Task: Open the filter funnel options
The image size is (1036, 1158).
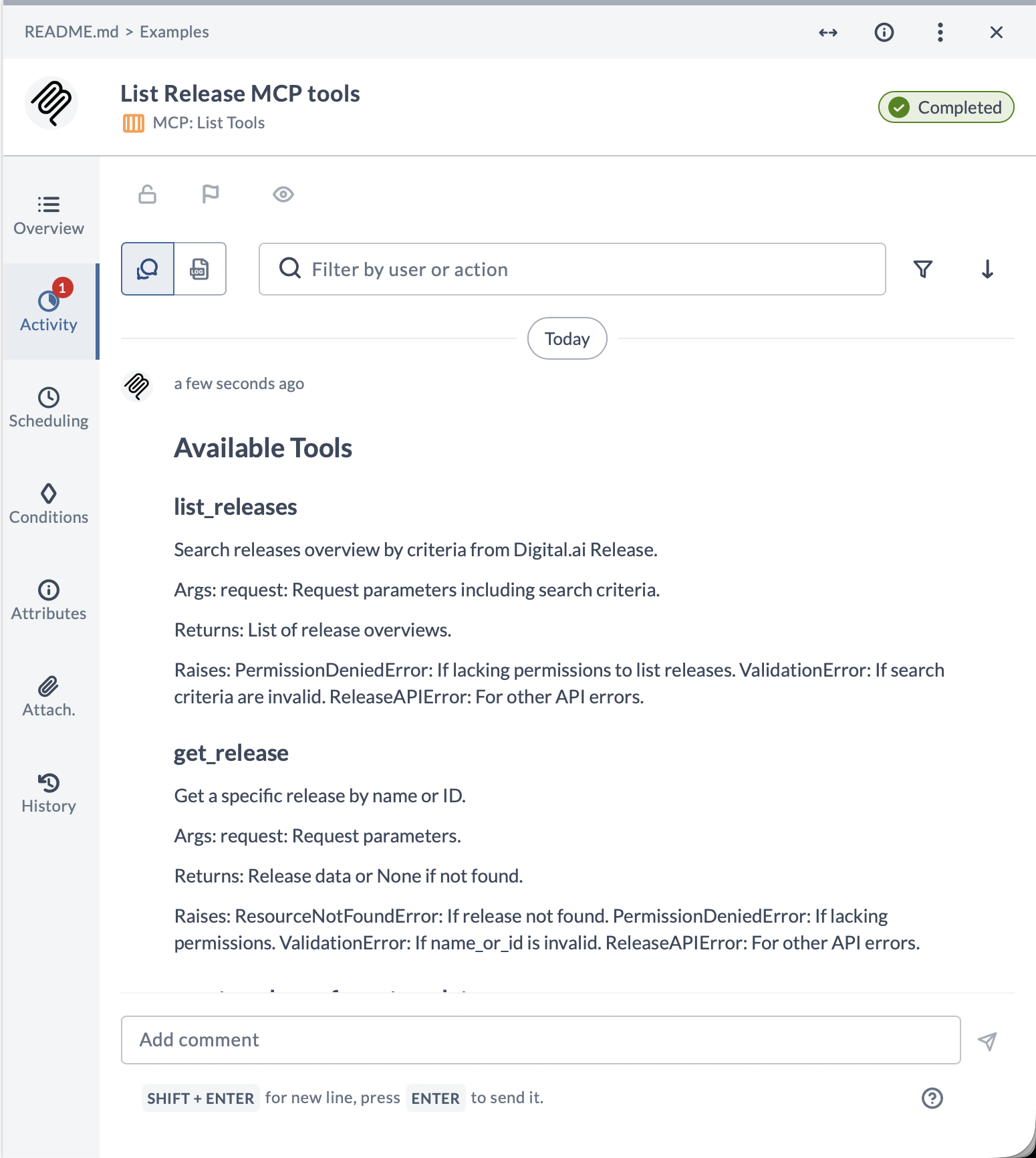Action: [923, 269]
